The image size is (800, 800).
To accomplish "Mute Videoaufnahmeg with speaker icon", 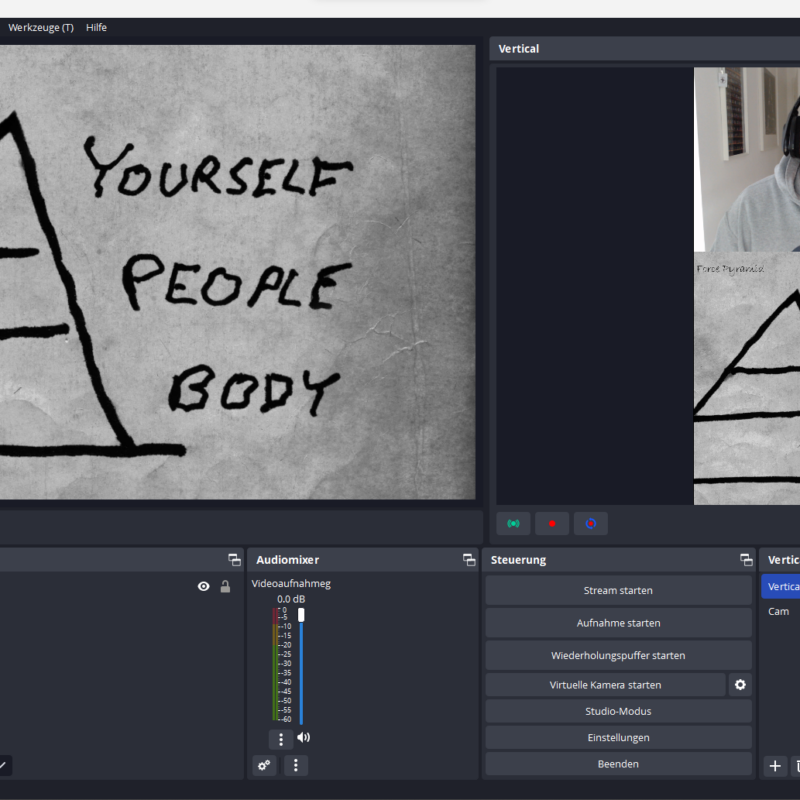I will pyautogui.click(x=303, y=738).
